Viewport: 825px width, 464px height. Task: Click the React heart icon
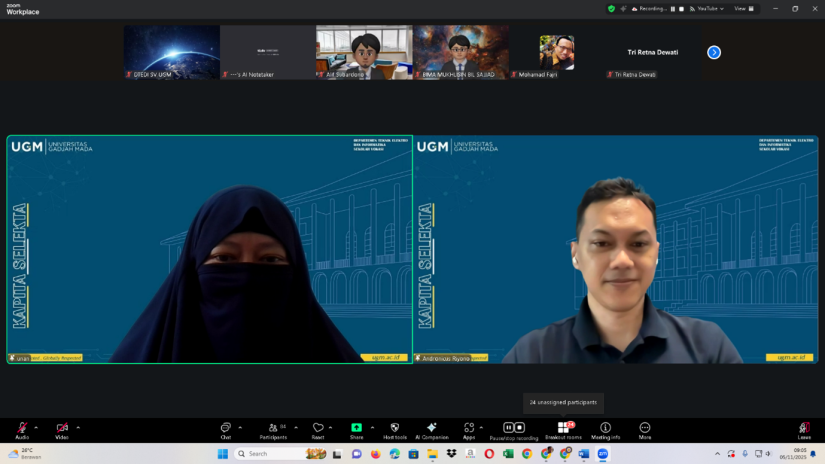(318, 428)
